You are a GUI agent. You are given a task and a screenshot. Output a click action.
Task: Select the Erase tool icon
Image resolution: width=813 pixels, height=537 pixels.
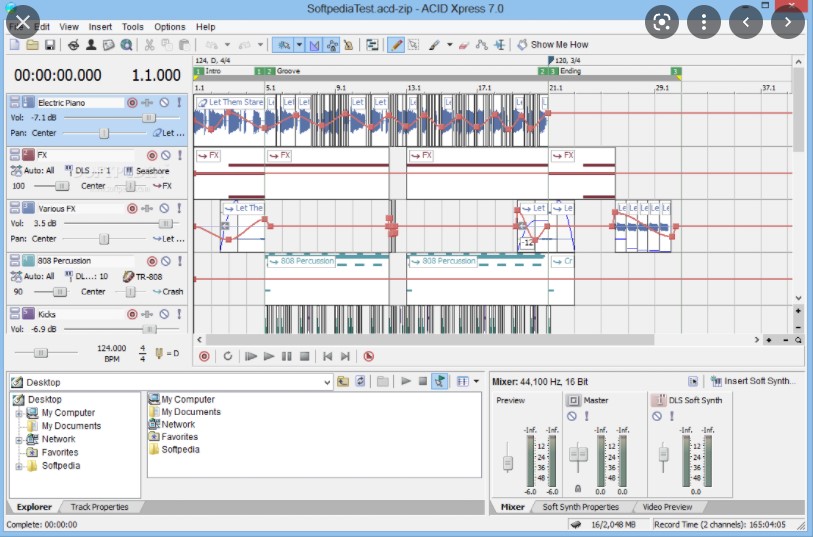(x=464, y=45)
